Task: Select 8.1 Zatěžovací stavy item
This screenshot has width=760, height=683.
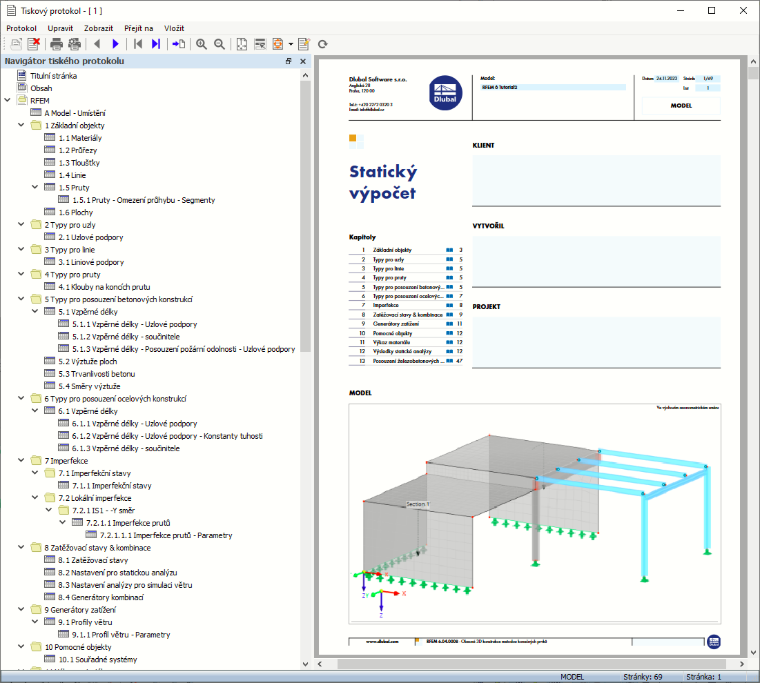Action: tap(93, 560)
